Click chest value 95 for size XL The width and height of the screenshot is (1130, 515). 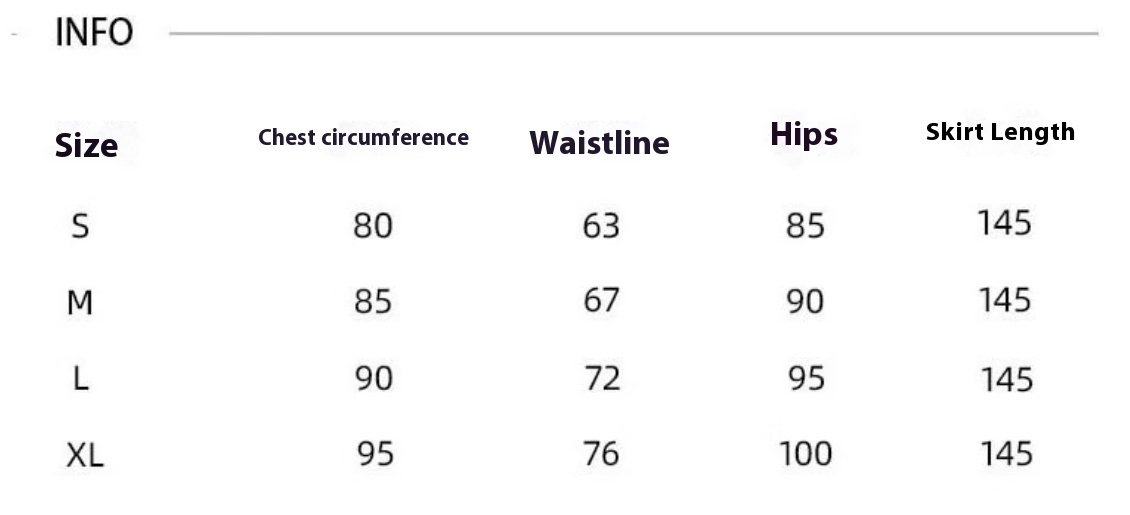375,454
